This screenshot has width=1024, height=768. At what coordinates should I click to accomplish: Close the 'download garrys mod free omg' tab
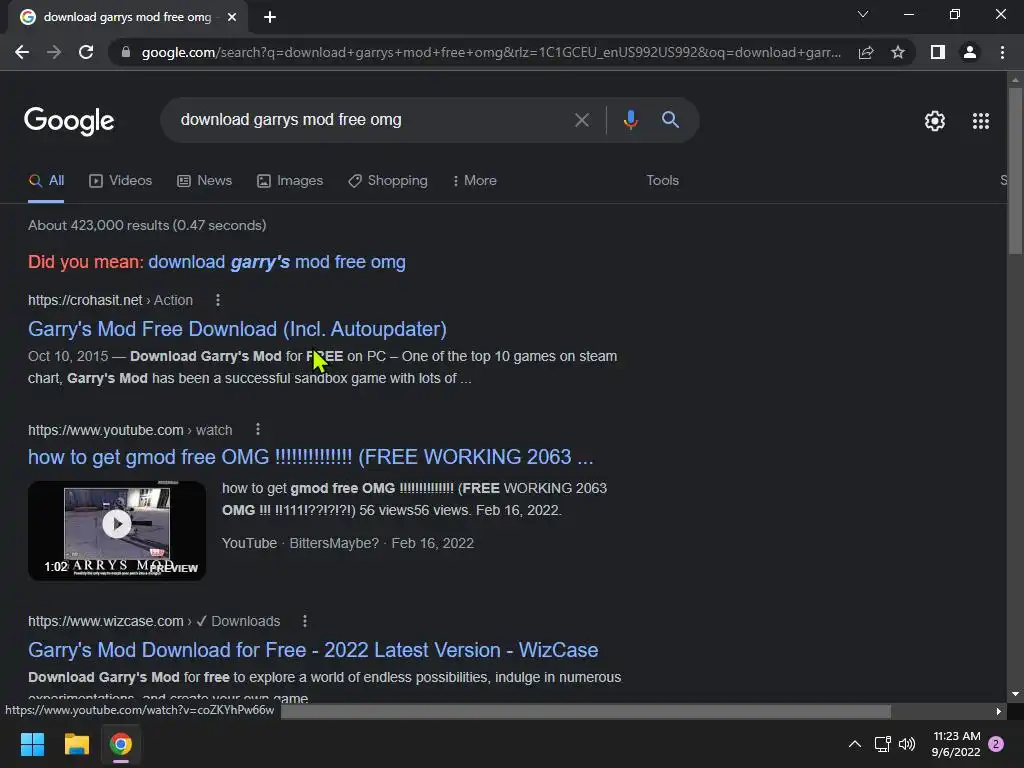click(232, 17)
